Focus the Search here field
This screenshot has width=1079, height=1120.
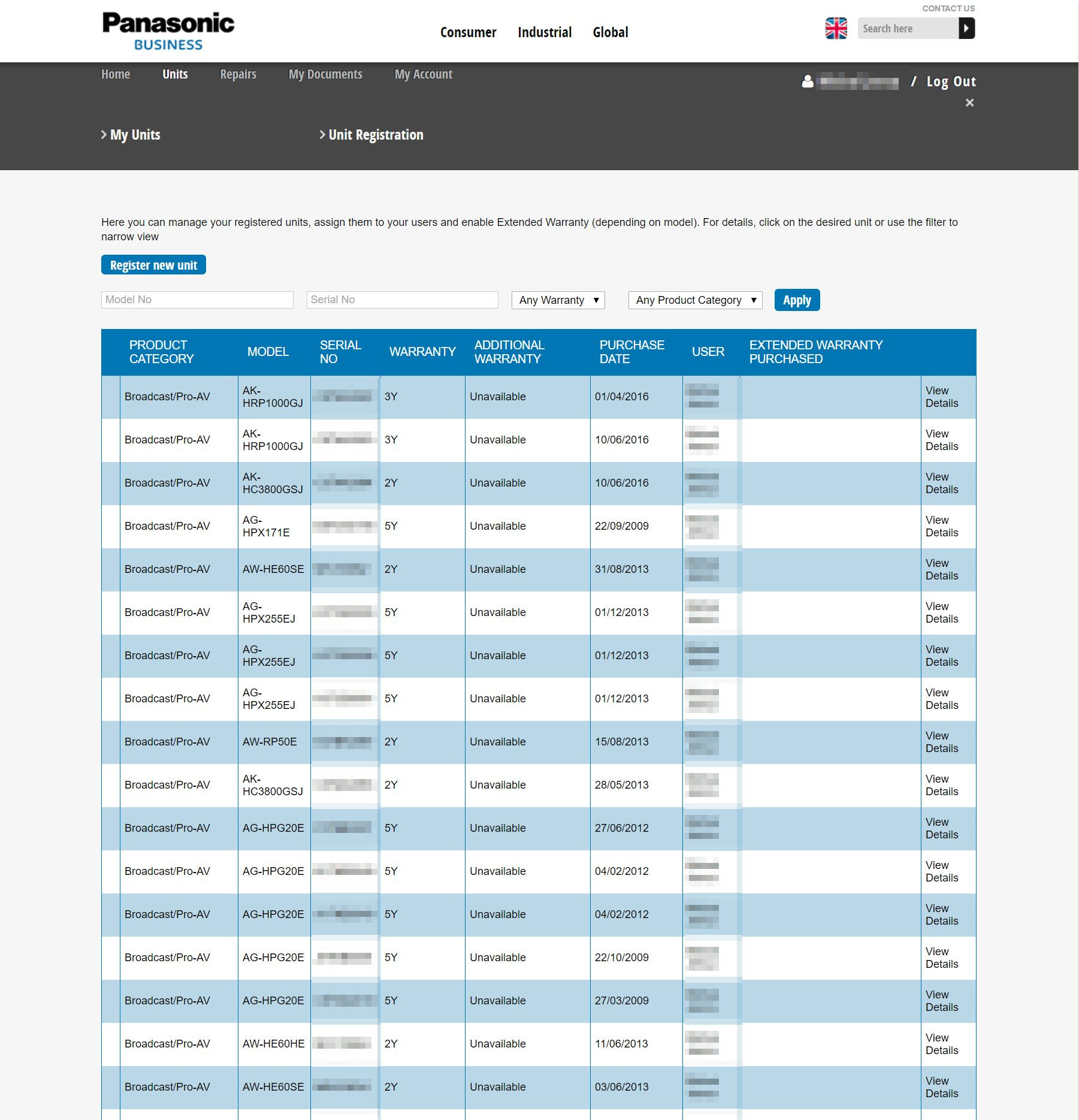point(908,28)
